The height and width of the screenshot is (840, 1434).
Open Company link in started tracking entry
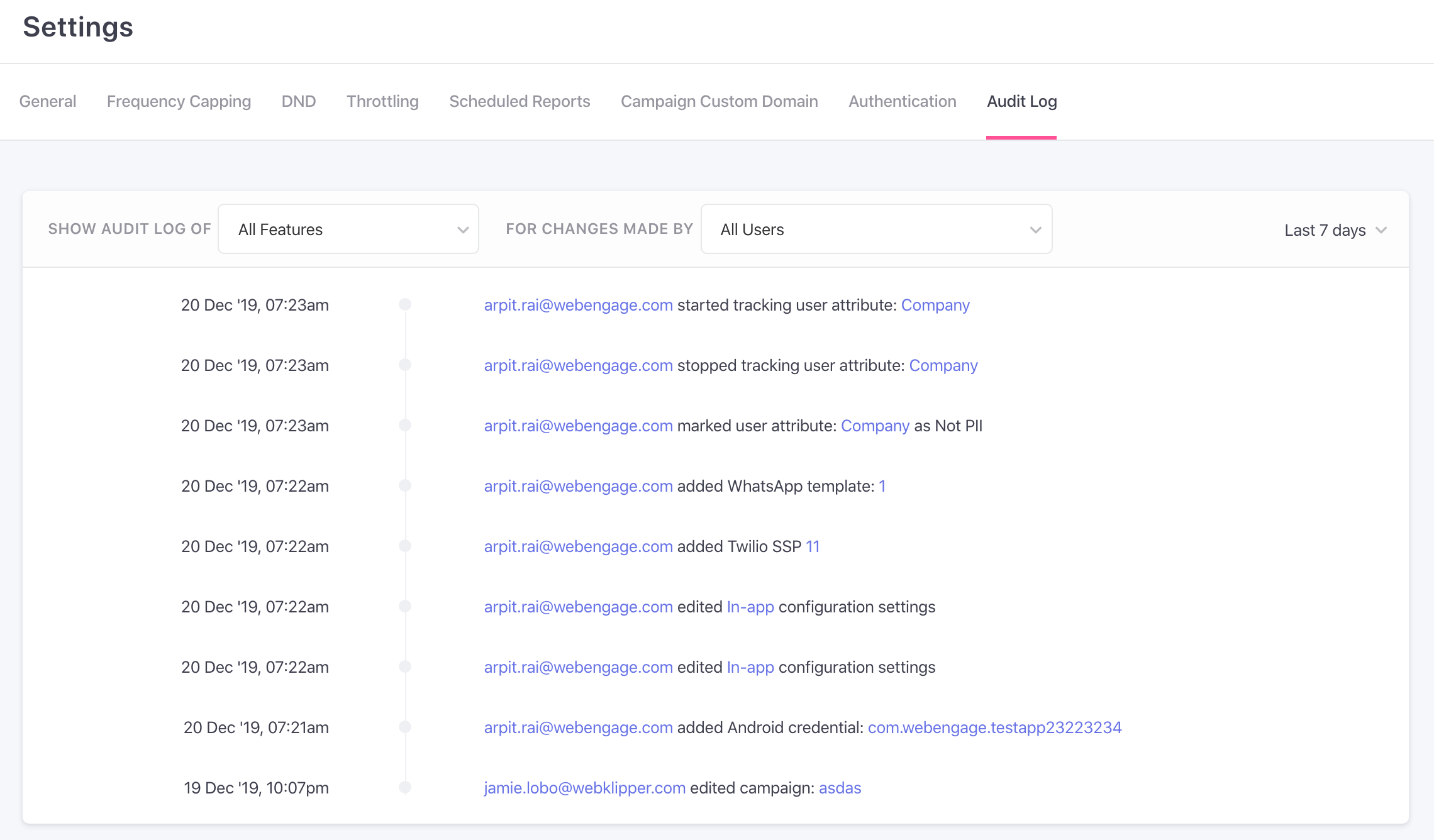935,305
